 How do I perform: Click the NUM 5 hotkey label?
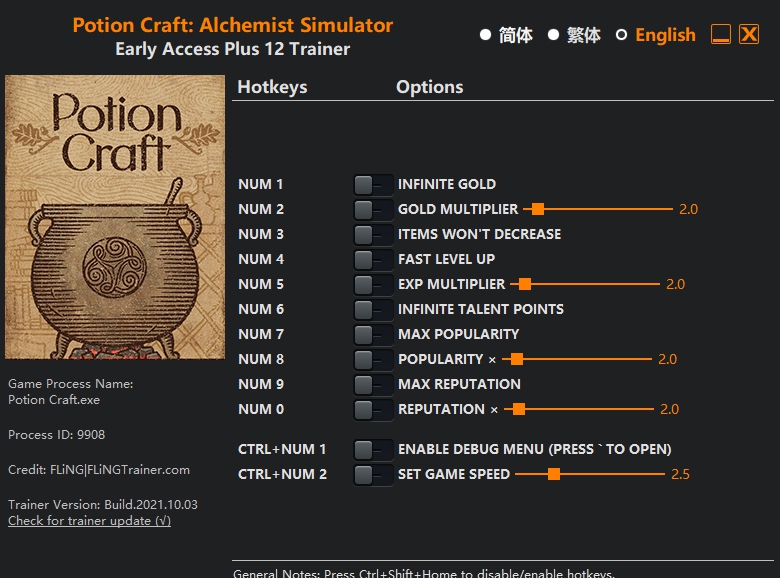point(261,285)
